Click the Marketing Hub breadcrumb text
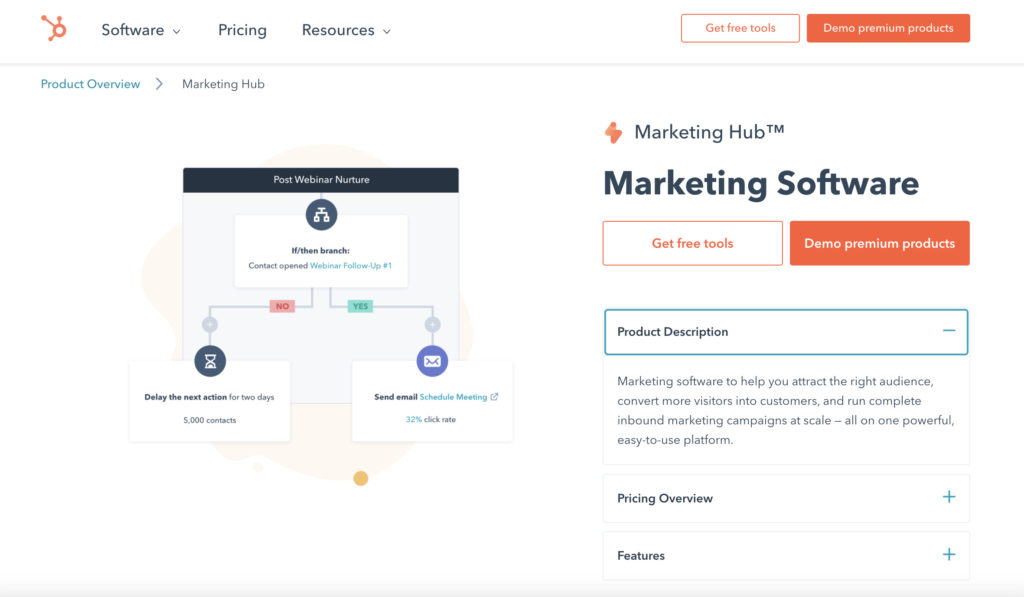 click(223, 84)
